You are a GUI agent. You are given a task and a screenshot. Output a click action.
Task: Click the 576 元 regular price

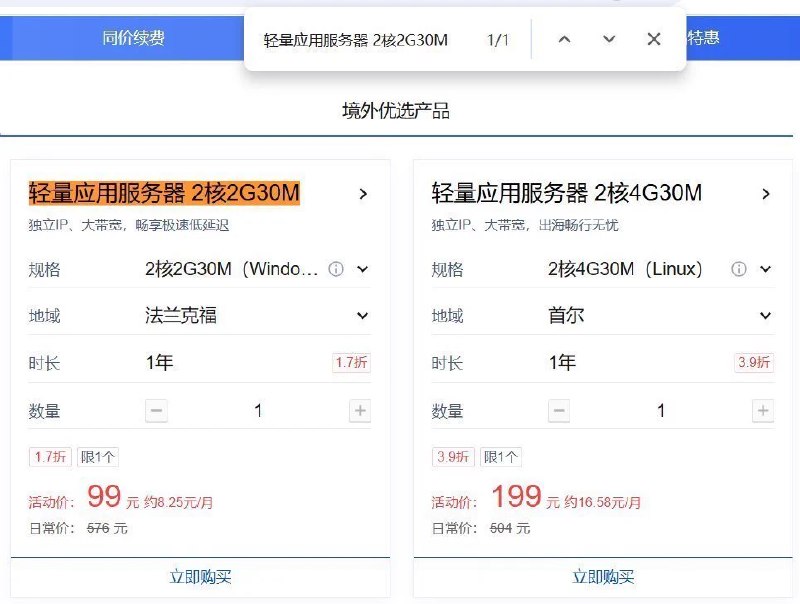click(x=107, y=528)
